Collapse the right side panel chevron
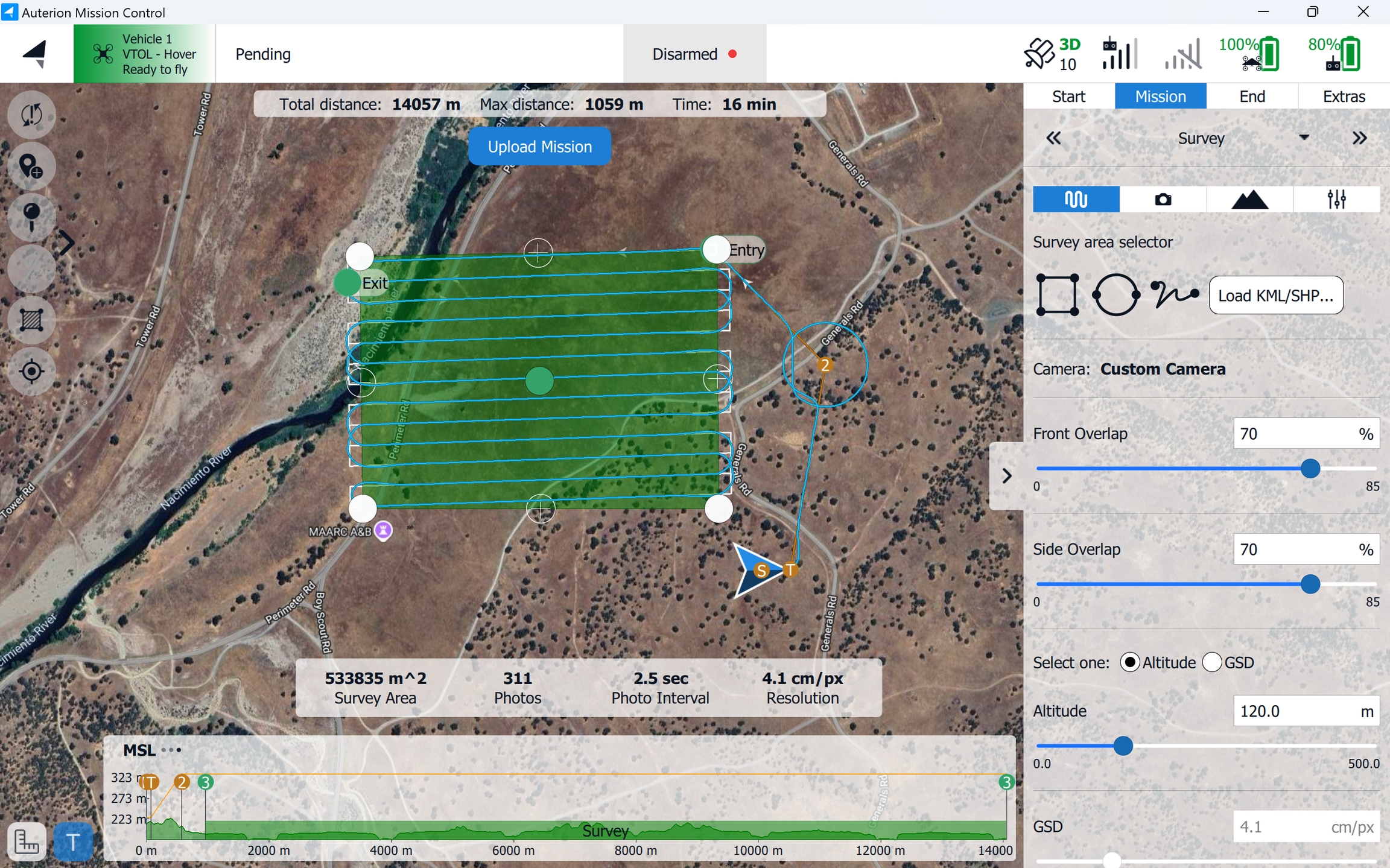Viewport: 1390px width, 868px height. [x=1006, y=476]
